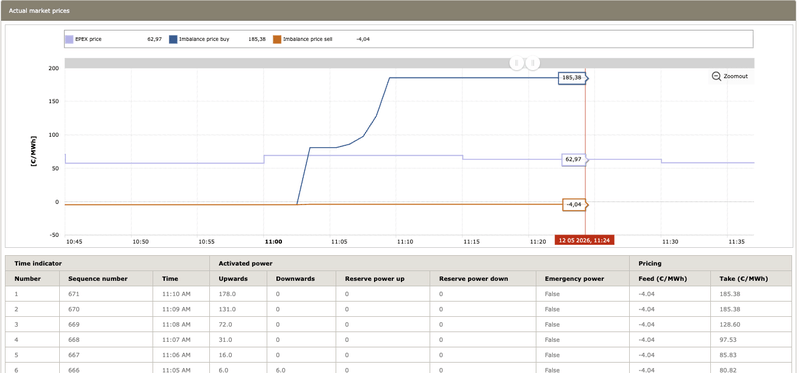Image resolution: width=800 pixels, height=373 pixels.
Task: Select the Imbalance price sell legend label
Action: tap(308, 39)
